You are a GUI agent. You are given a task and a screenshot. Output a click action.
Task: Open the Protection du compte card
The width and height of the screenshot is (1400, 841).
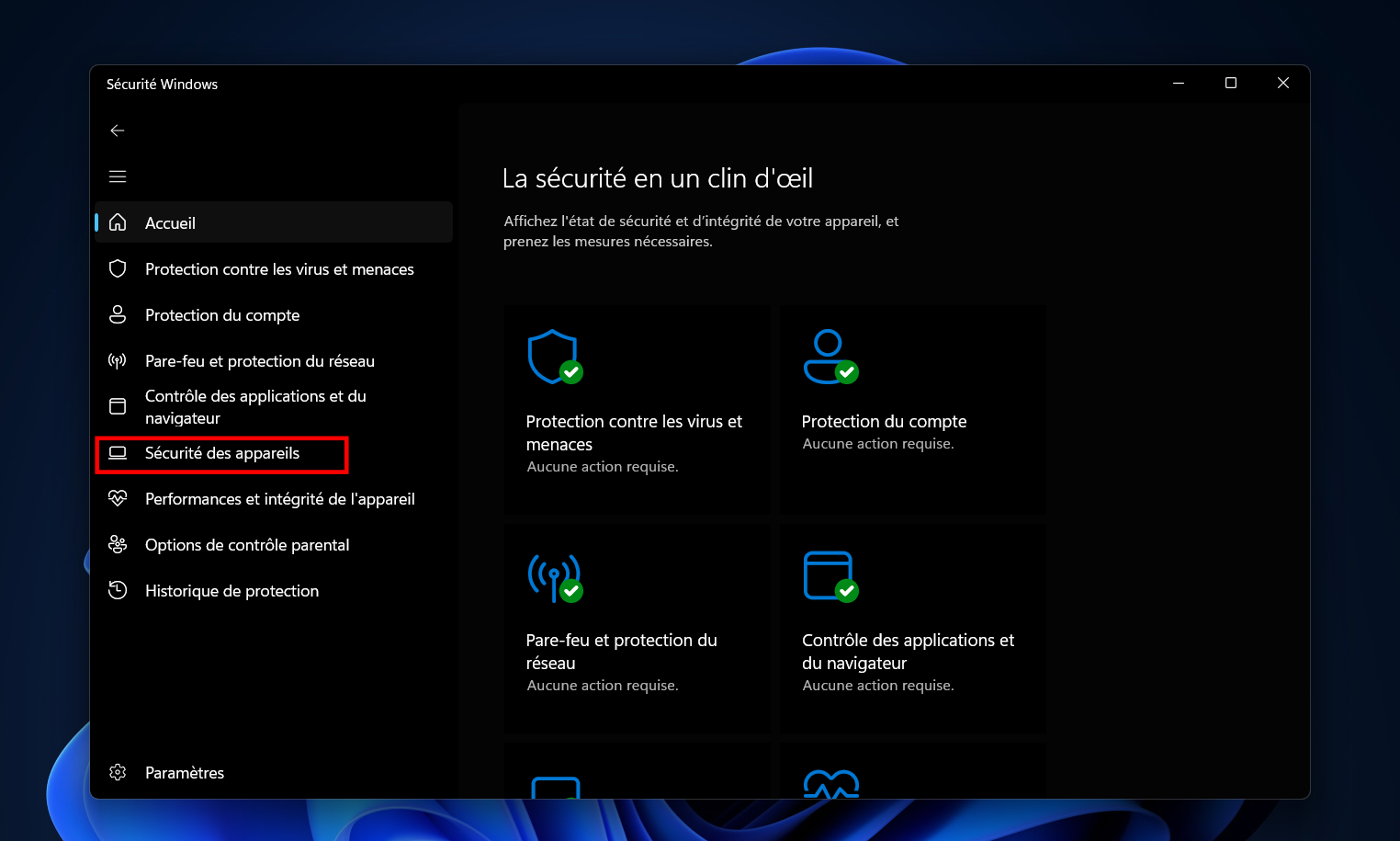point(912,412)
